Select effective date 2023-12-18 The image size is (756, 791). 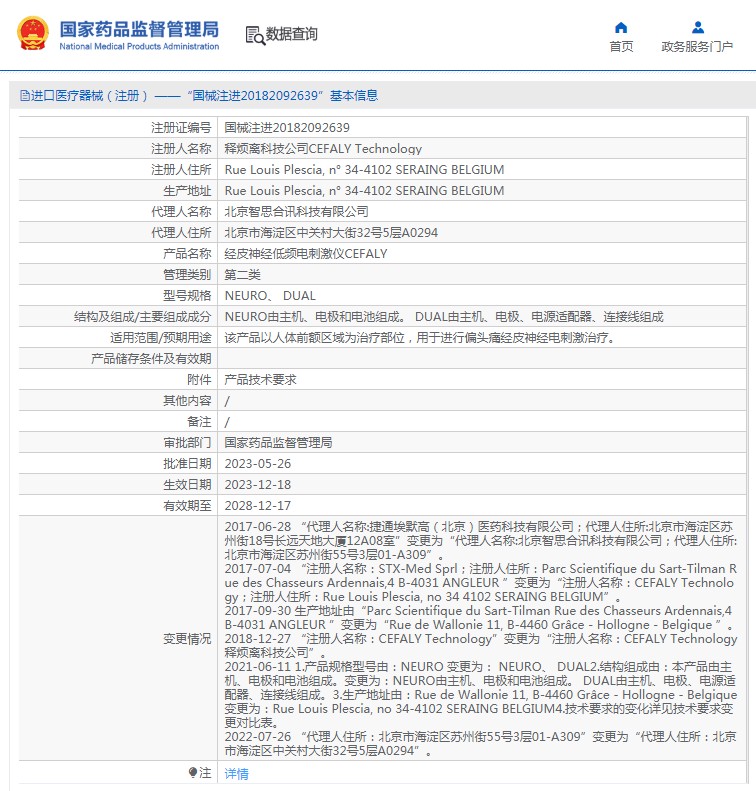tap(258, 485)
